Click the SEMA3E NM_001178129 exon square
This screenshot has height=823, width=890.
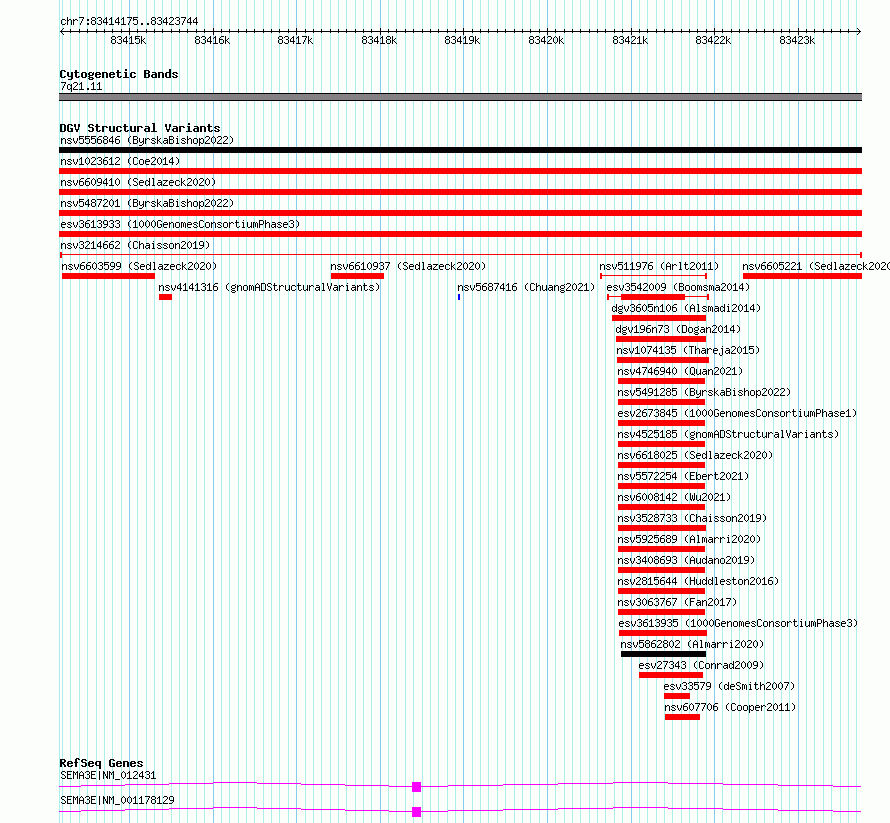click(x=416, y=812)
